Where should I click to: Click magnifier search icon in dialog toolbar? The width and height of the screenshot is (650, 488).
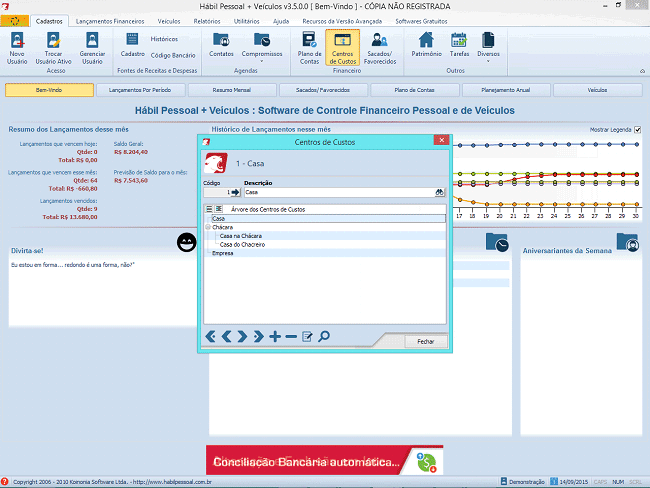tap(324, 336)
